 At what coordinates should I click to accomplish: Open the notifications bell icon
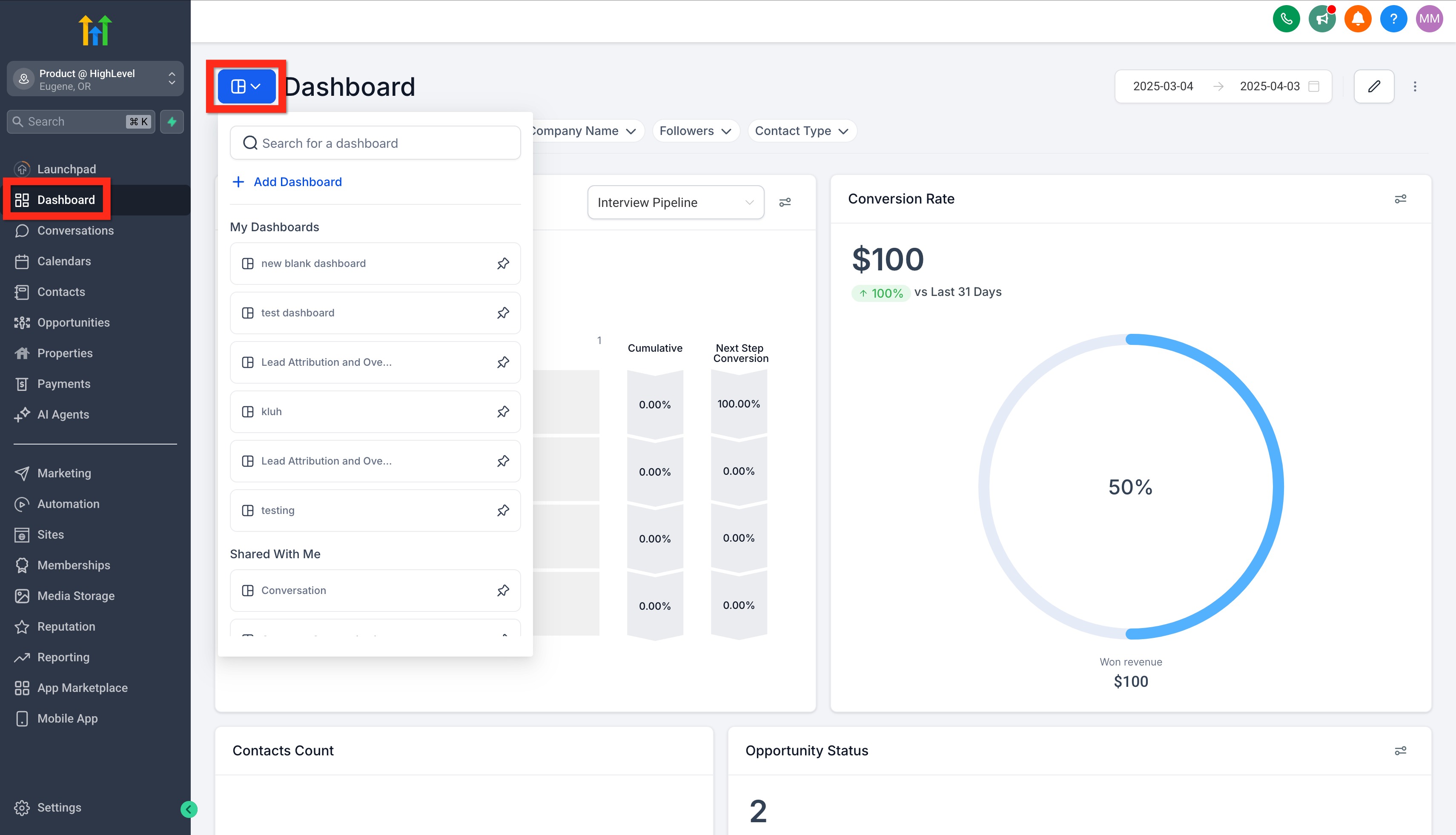[1357, 20]
